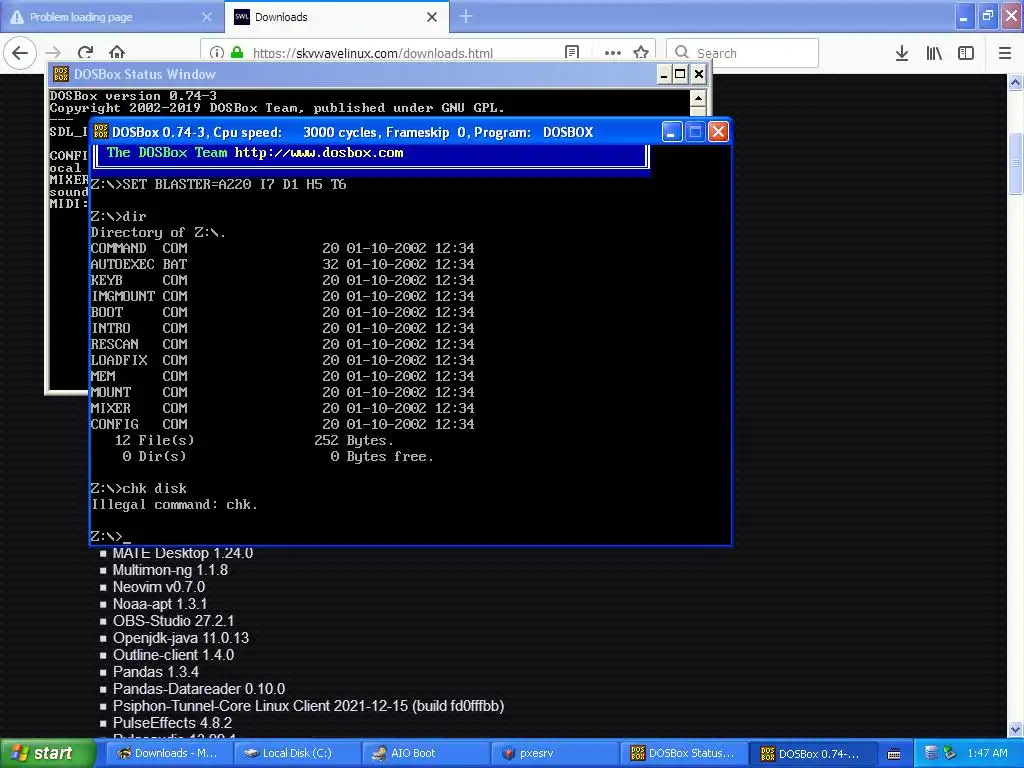Click the 'MATE Desktop 1.24.0' list item
This screenshot has width=1024, height=768.
tap(183, 553)
